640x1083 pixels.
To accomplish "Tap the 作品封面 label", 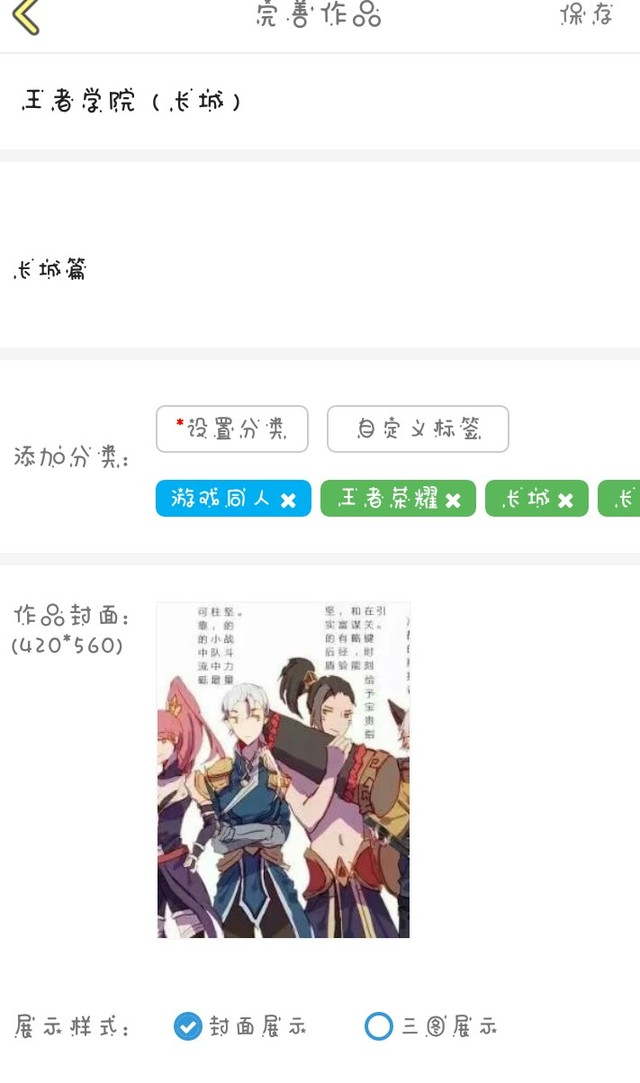I will pyautogui.click(x=71, y=615).
